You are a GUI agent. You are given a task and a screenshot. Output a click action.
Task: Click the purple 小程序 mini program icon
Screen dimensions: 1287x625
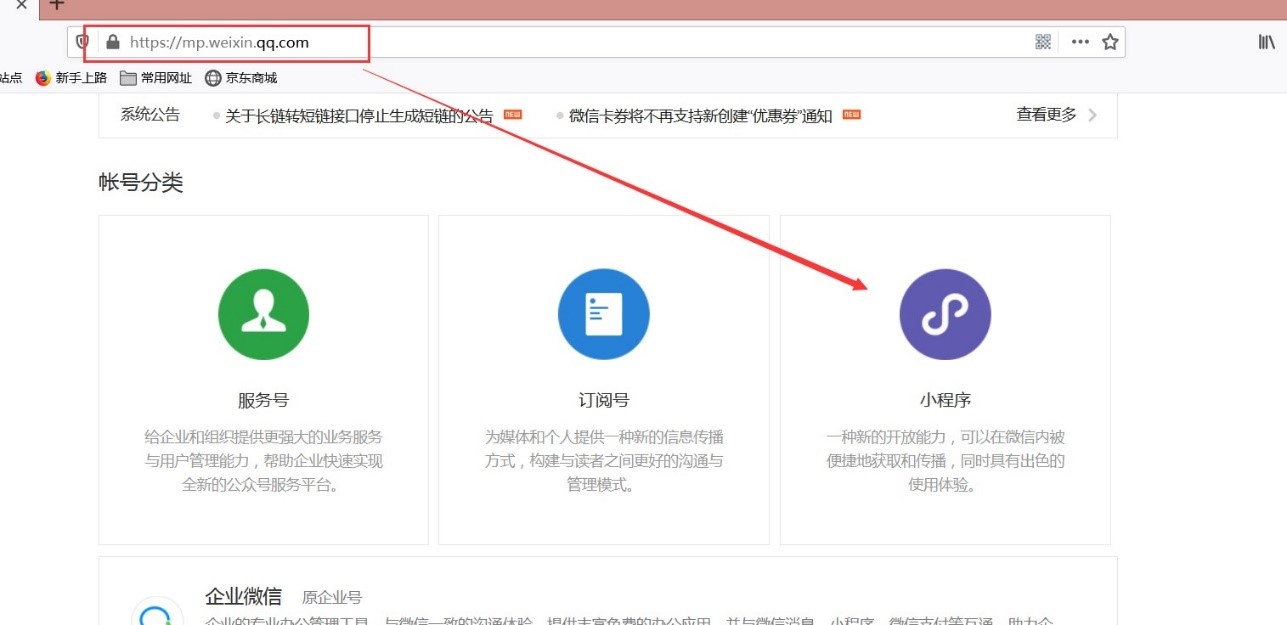pos(945,314)
